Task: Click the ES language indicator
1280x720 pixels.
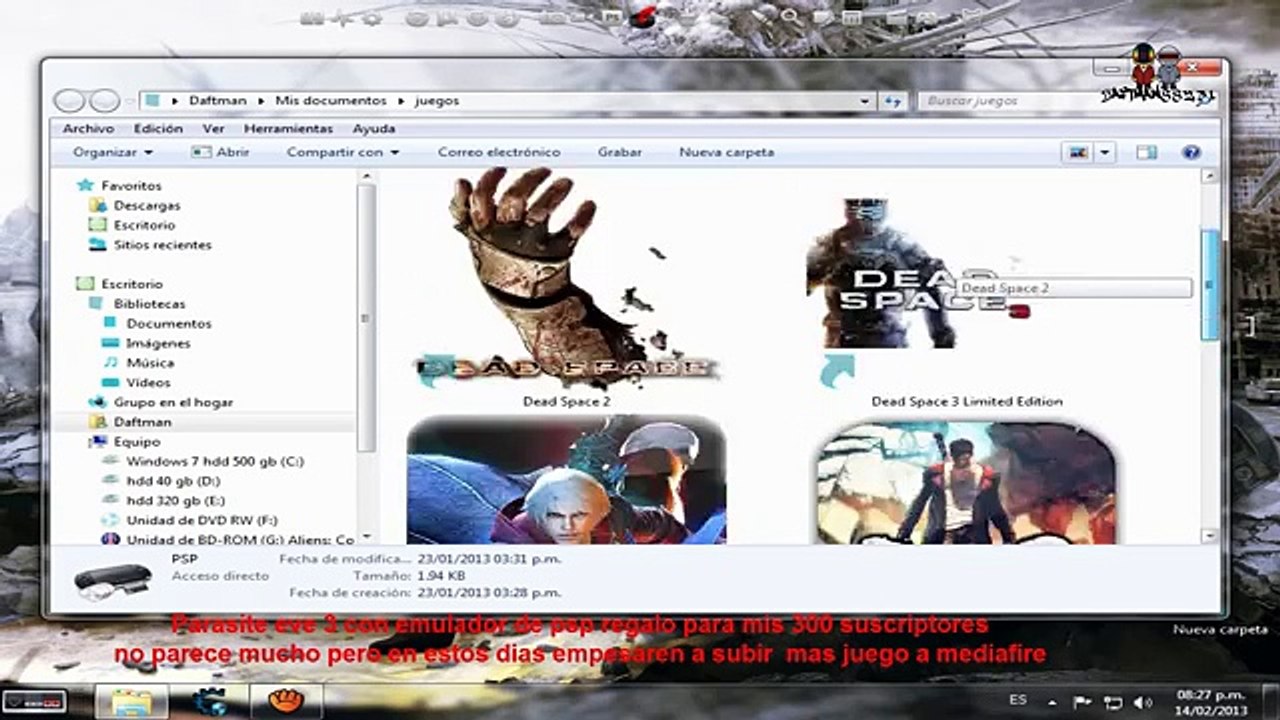Action: [1018, 701]
